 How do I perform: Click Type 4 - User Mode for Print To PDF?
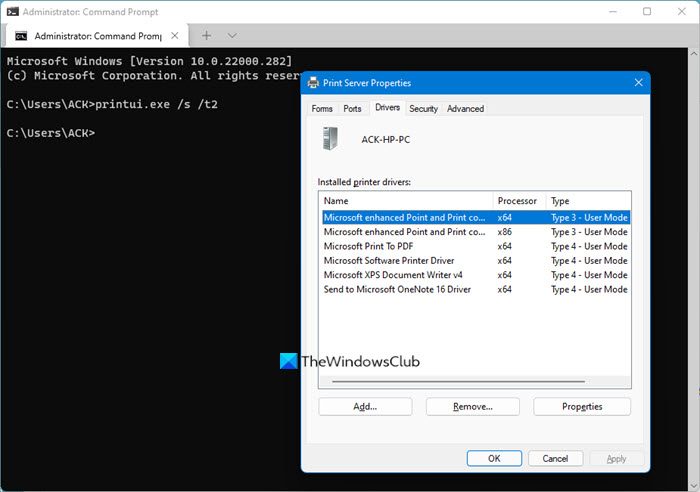pyautogui.click(x=589, y=246)
